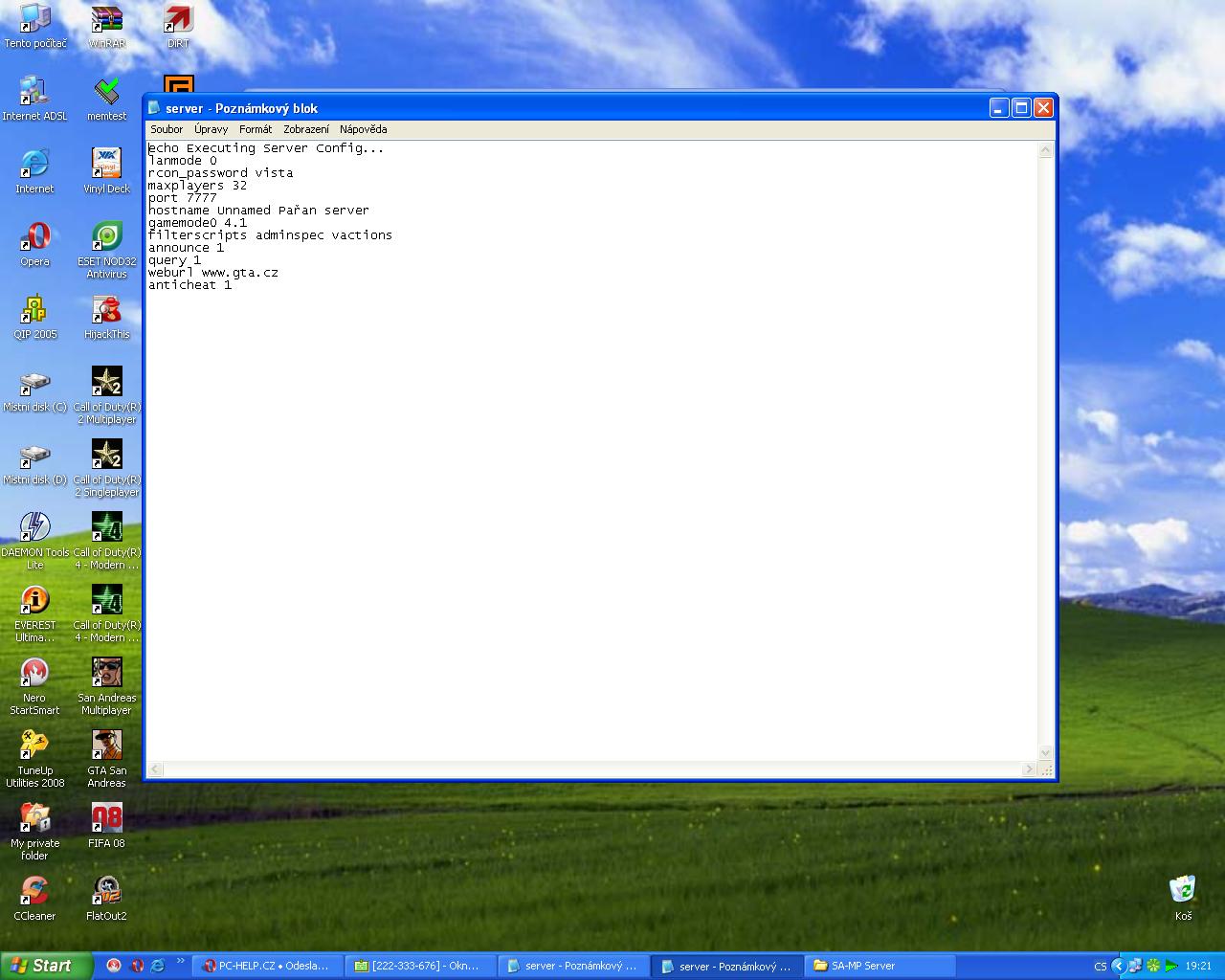This screenshot has height=980, width=1225.
Task: Show hidden system tray icons
Action: 1117,966
